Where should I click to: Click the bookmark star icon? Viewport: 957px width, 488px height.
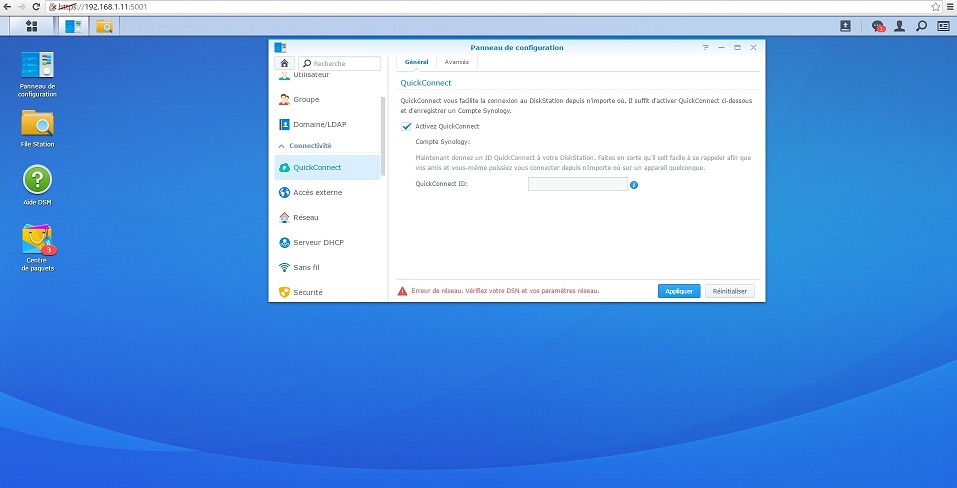(936, 7)
